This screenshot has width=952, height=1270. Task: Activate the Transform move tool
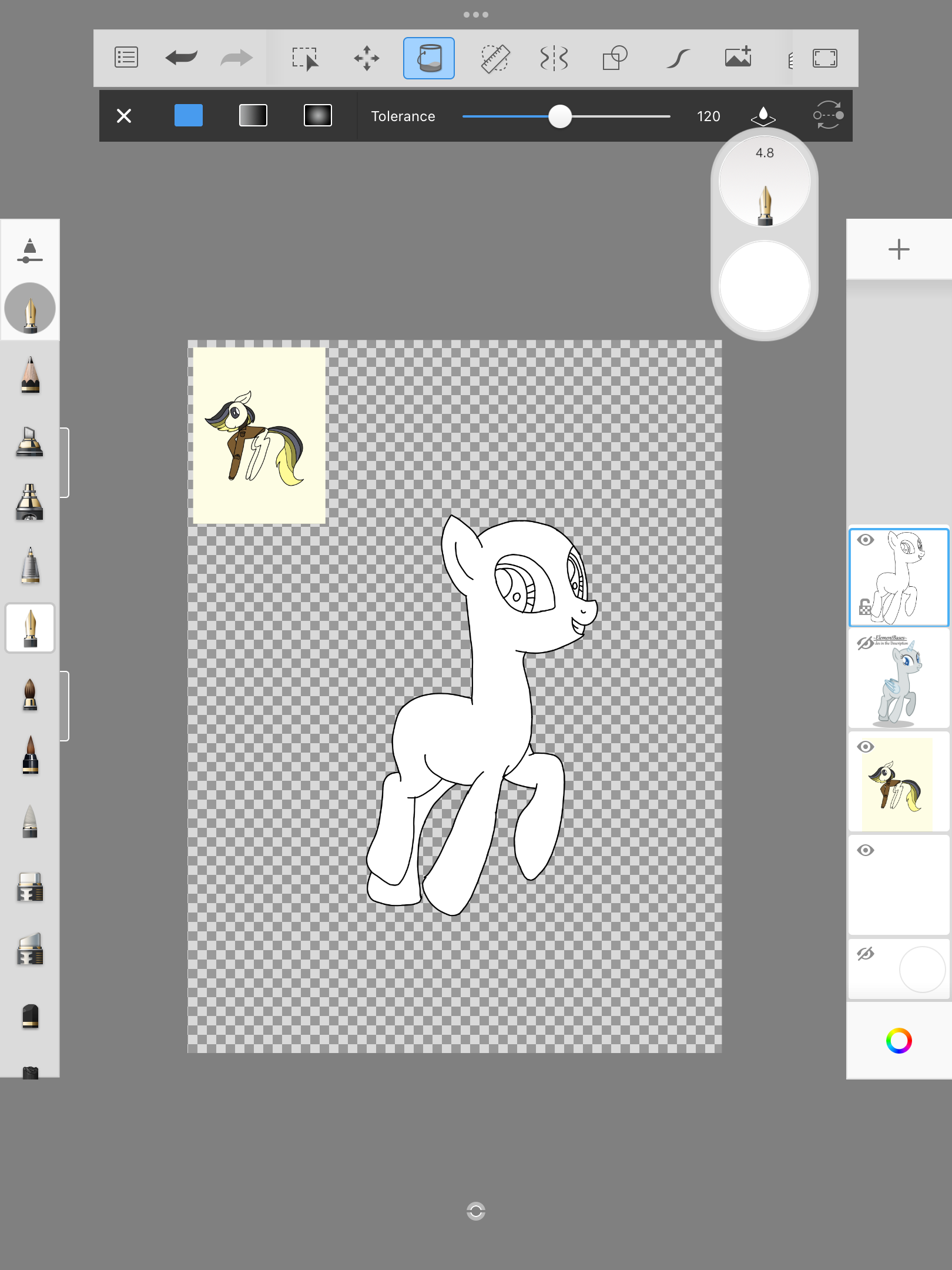[367, 58]
